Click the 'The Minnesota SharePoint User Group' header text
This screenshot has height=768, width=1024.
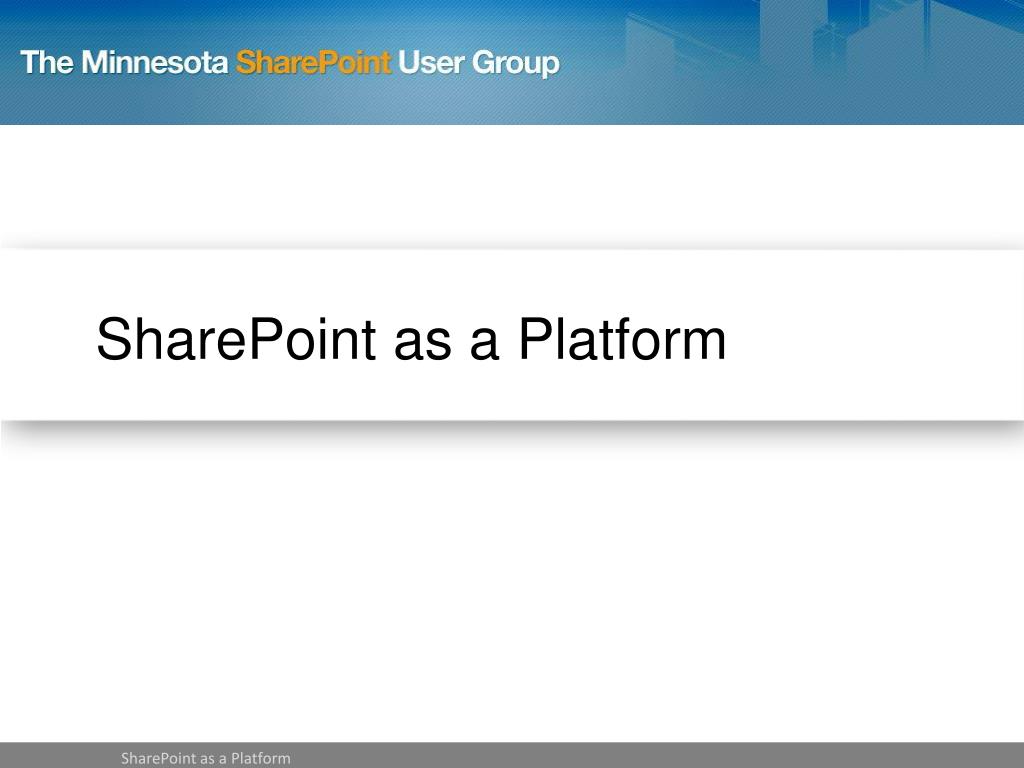tap(290, 63)
